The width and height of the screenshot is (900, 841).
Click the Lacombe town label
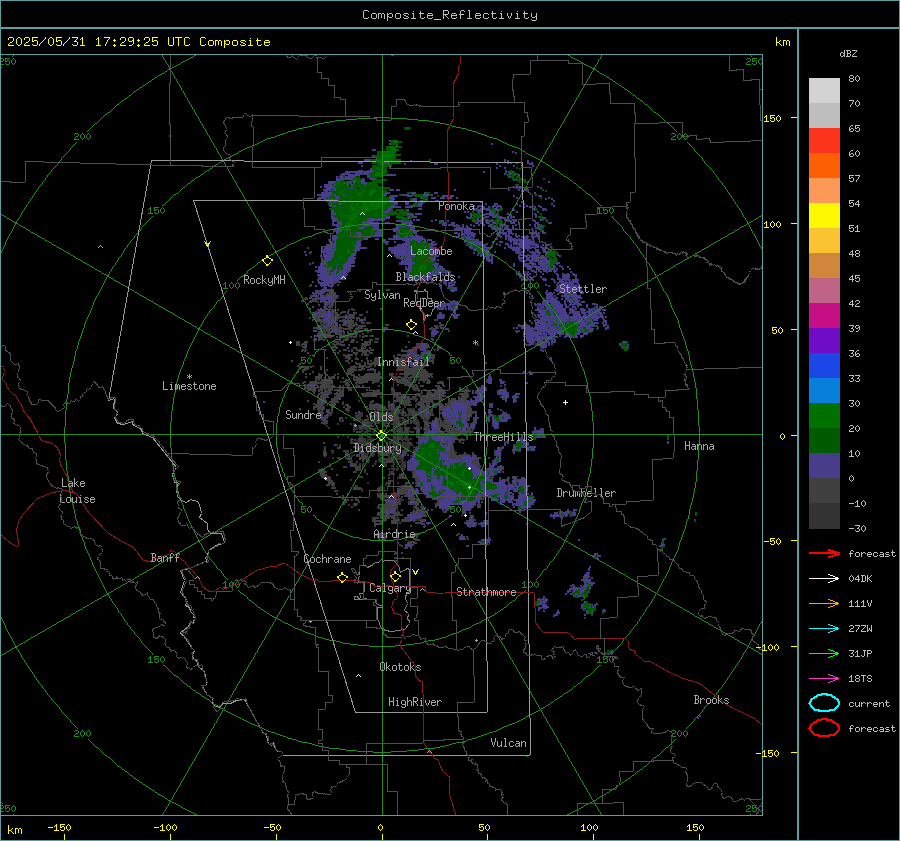(431, 251)
